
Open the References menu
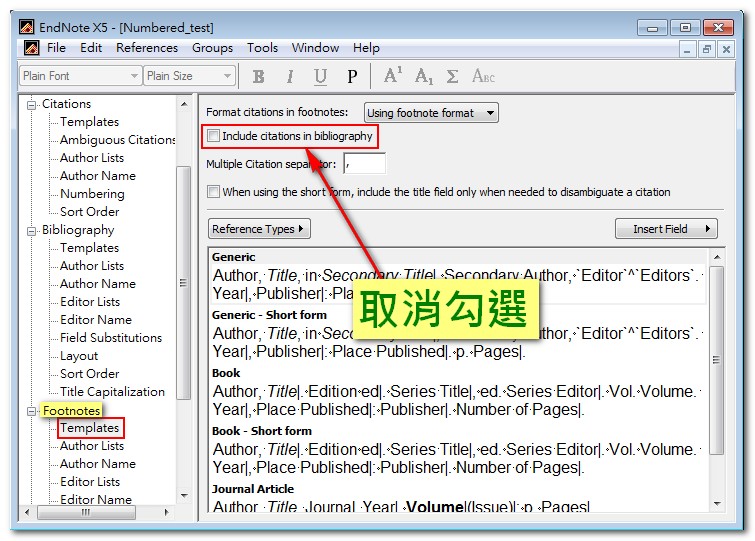[147, 48]
